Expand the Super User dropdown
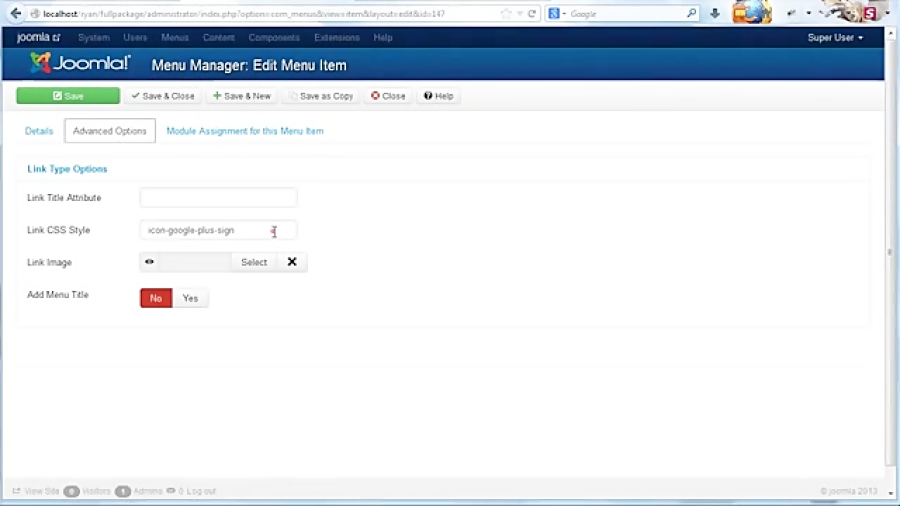Screen dimensions: 900x506 tap(835, 37)
